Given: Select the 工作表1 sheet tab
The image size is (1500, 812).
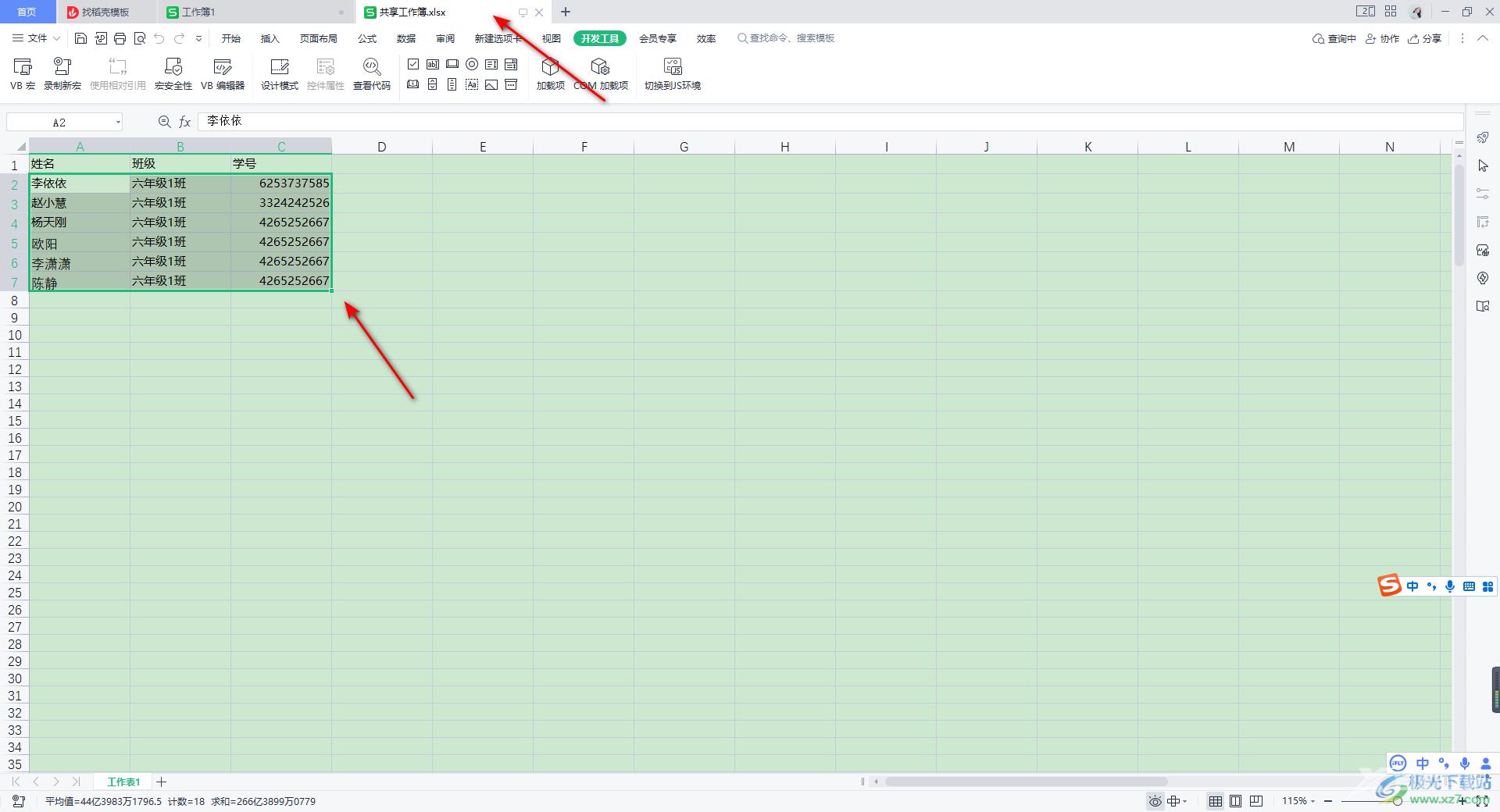Looking at the screenshot, I should tap(123, 782).
